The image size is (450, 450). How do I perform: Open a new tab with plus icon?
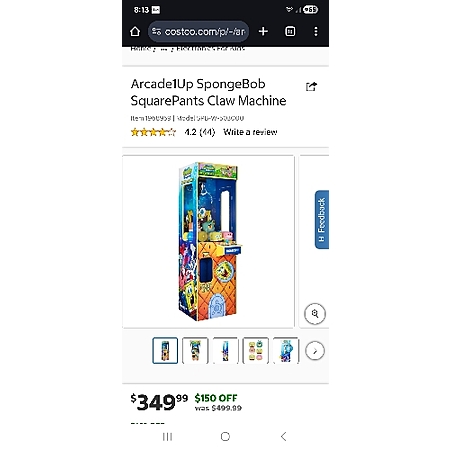(263, 31)
